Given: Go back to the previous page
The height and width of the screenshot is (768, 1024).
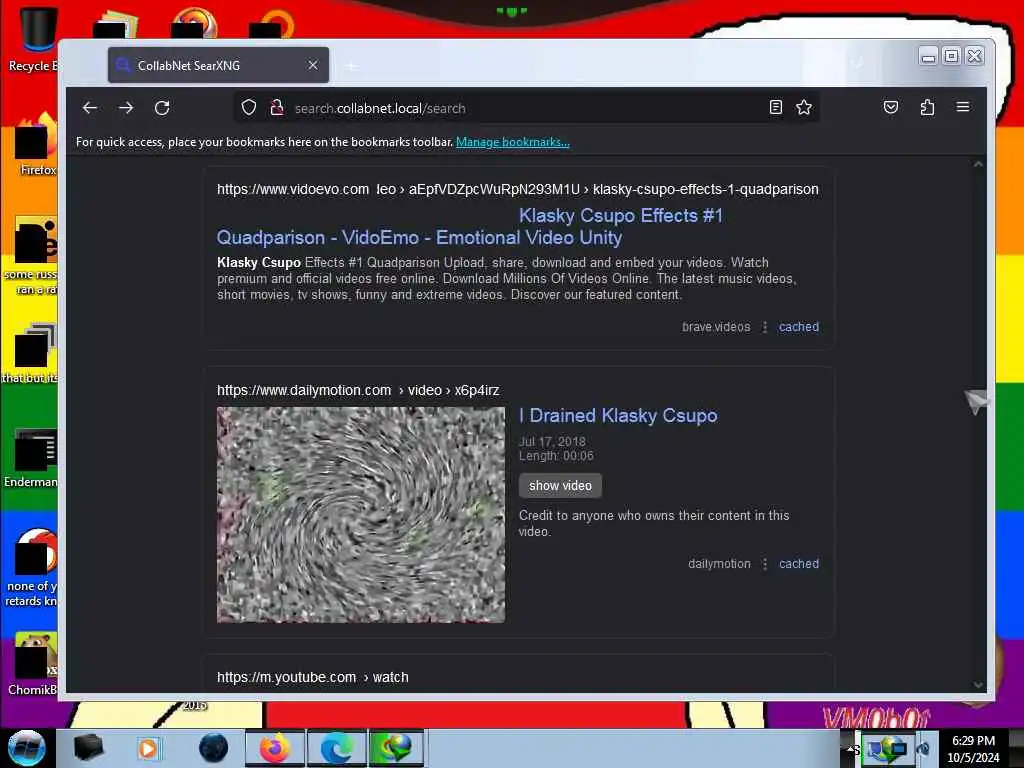Looking at the screenshot, I should [x=90, y=108].
